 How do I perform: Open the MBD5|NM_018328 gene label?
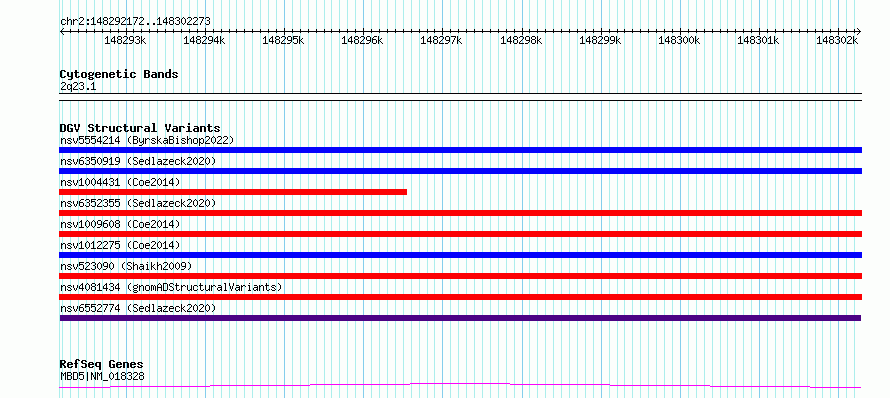pyautogui.click(x=102, y=376)
